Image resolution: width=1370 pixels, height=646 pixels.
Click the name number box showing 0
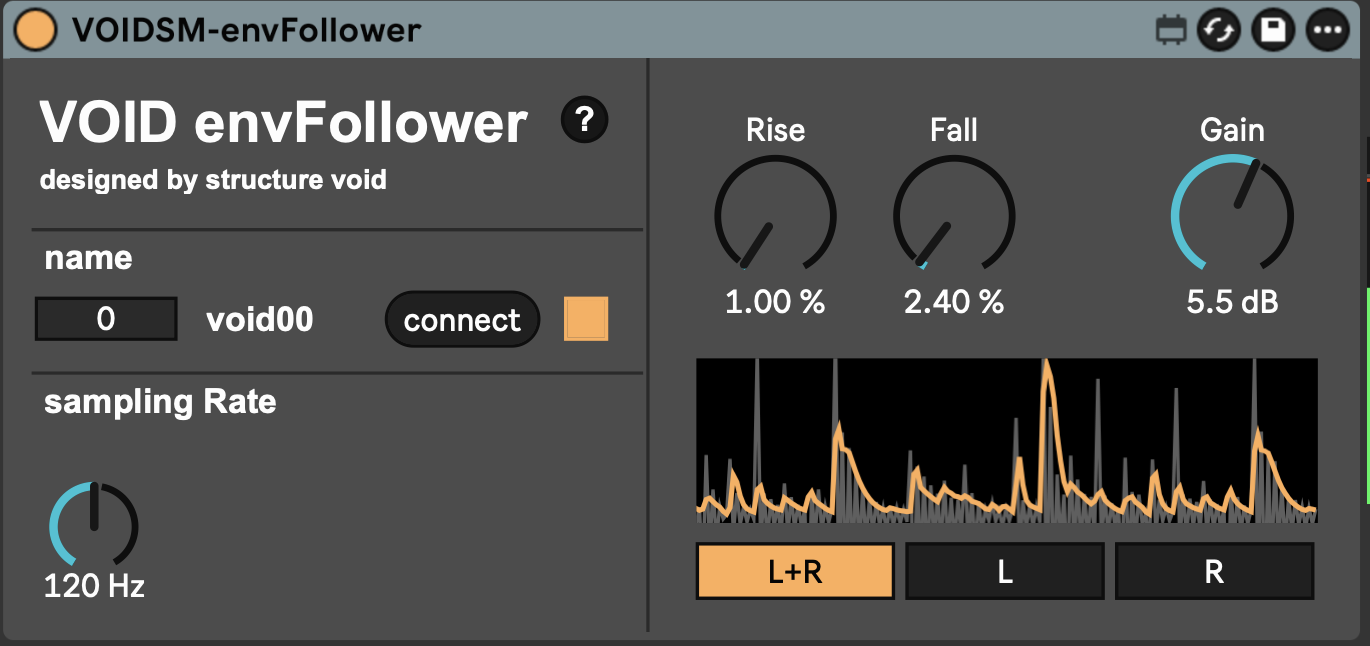(x=106, y=319)
